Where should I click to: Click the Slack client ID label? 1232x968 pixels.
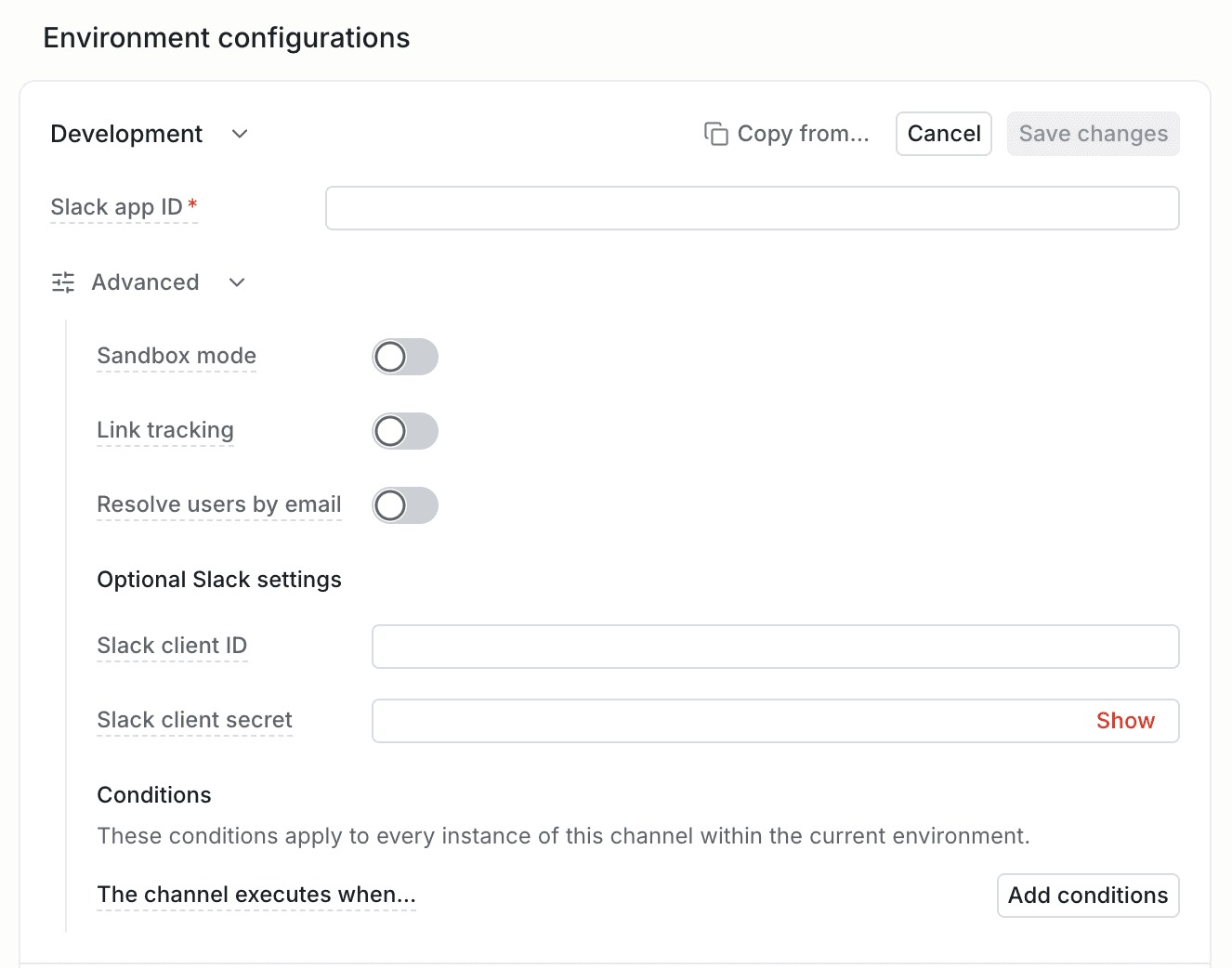[x=172, y=646]
